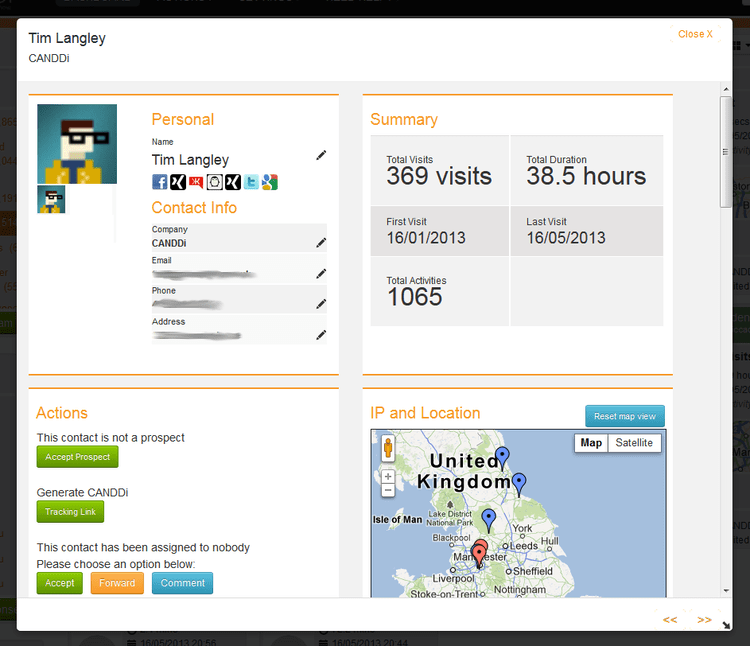Click the 'Isle of Man' map label
The height and width of the screenshot is (646, 750).
tap(397, 520)
